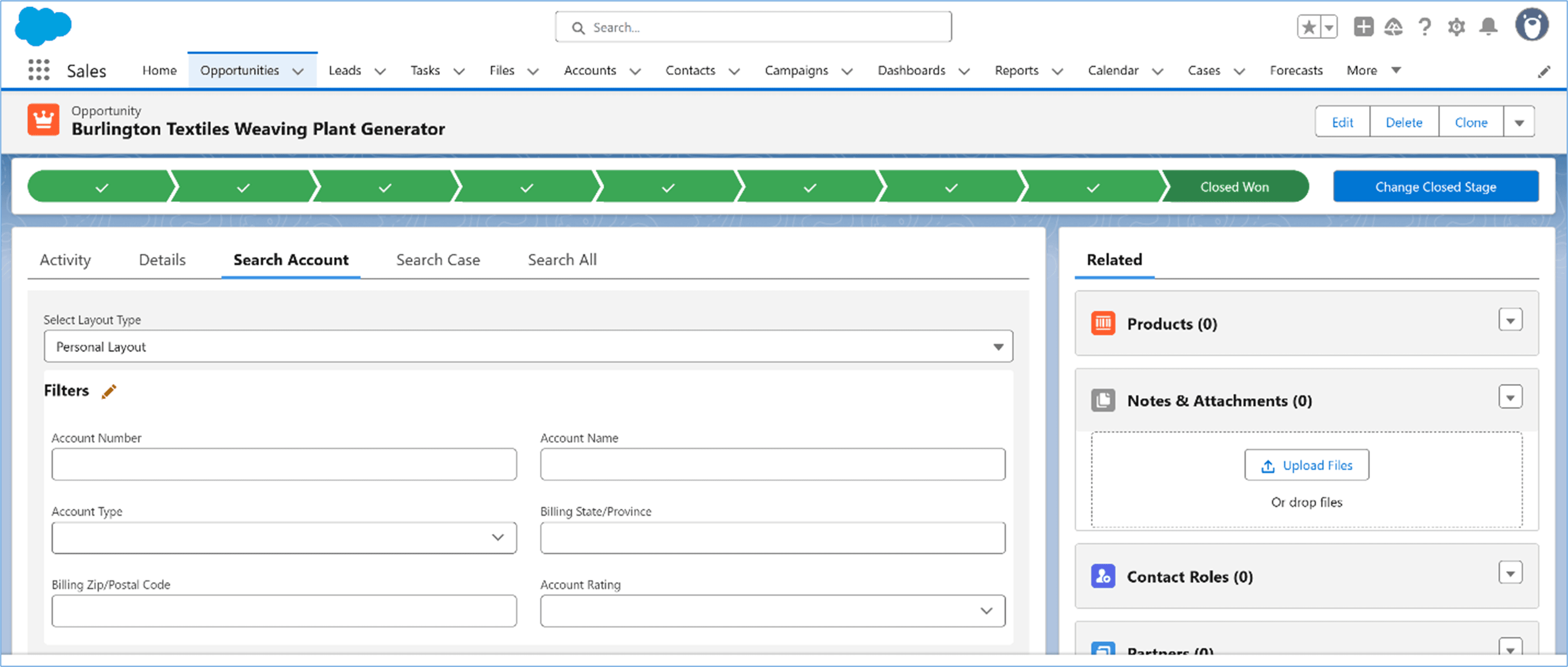Image resolution: width=1568 pixels, height=667 pixels.
Task: Expand the Files nav dropdown chevron
Action: coord(533,71)
